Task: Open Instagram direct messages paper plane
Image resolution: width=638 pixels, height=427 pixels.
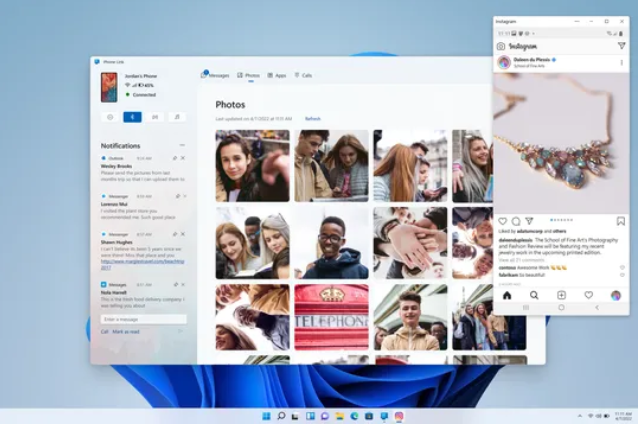Action: pyautogui.click(x=621, y=46)
